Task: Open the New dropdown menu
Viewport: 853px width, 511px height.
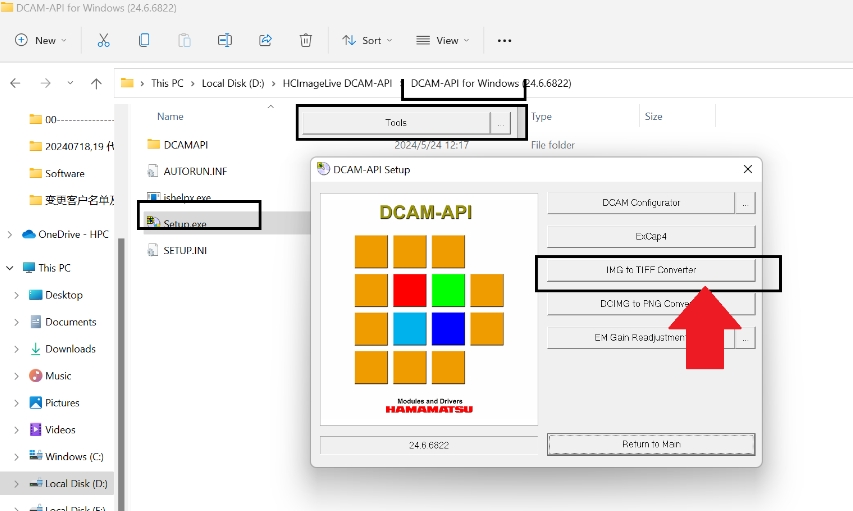Action: [x=41, y=40]
